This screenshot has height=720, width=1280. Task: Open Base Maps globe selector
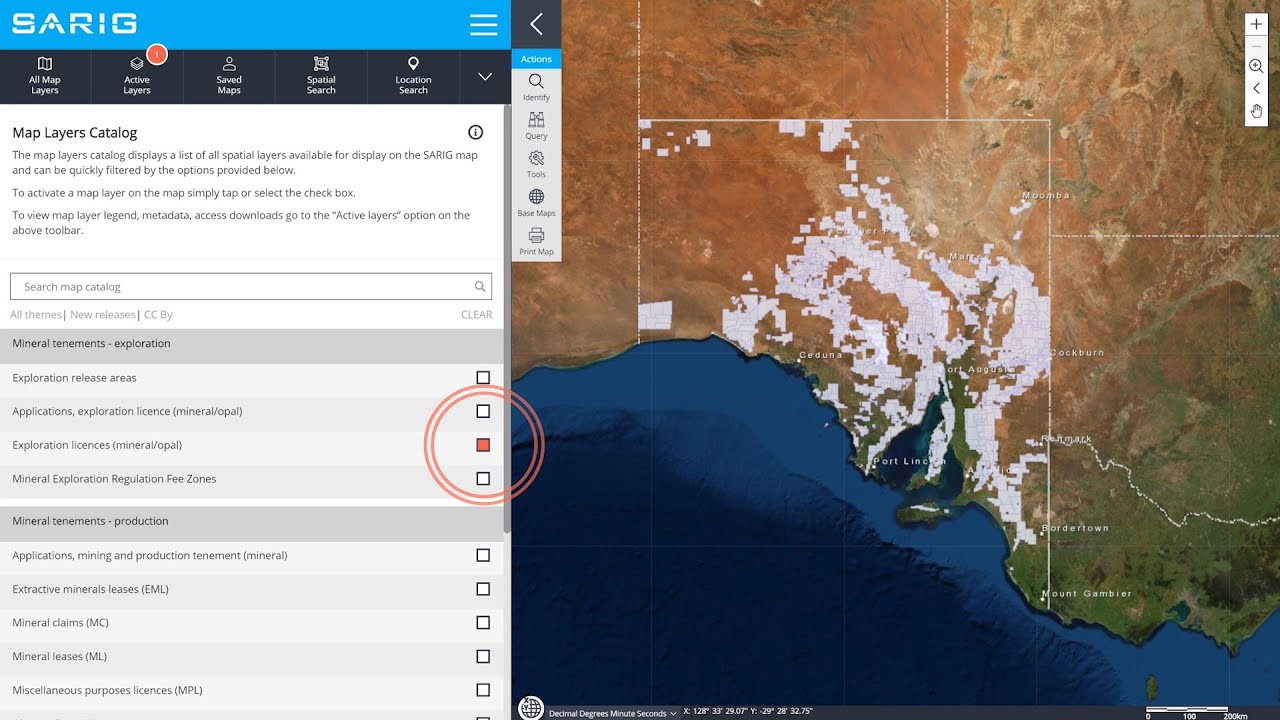click(536, 203)
